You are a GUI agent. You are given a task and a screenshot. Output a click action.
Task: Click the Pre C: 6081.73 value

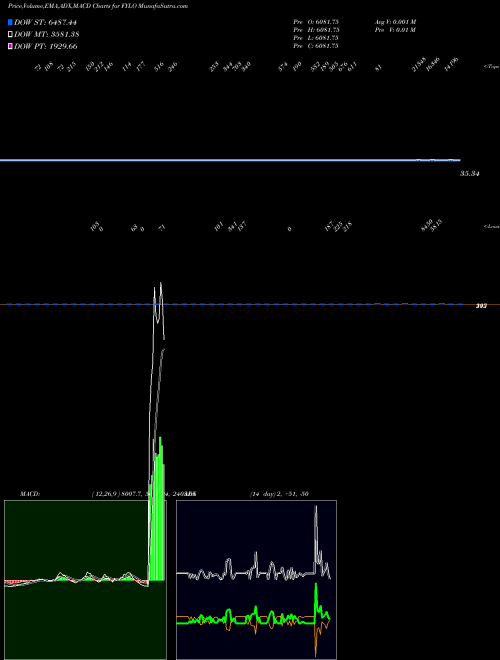tap(316, 46)
